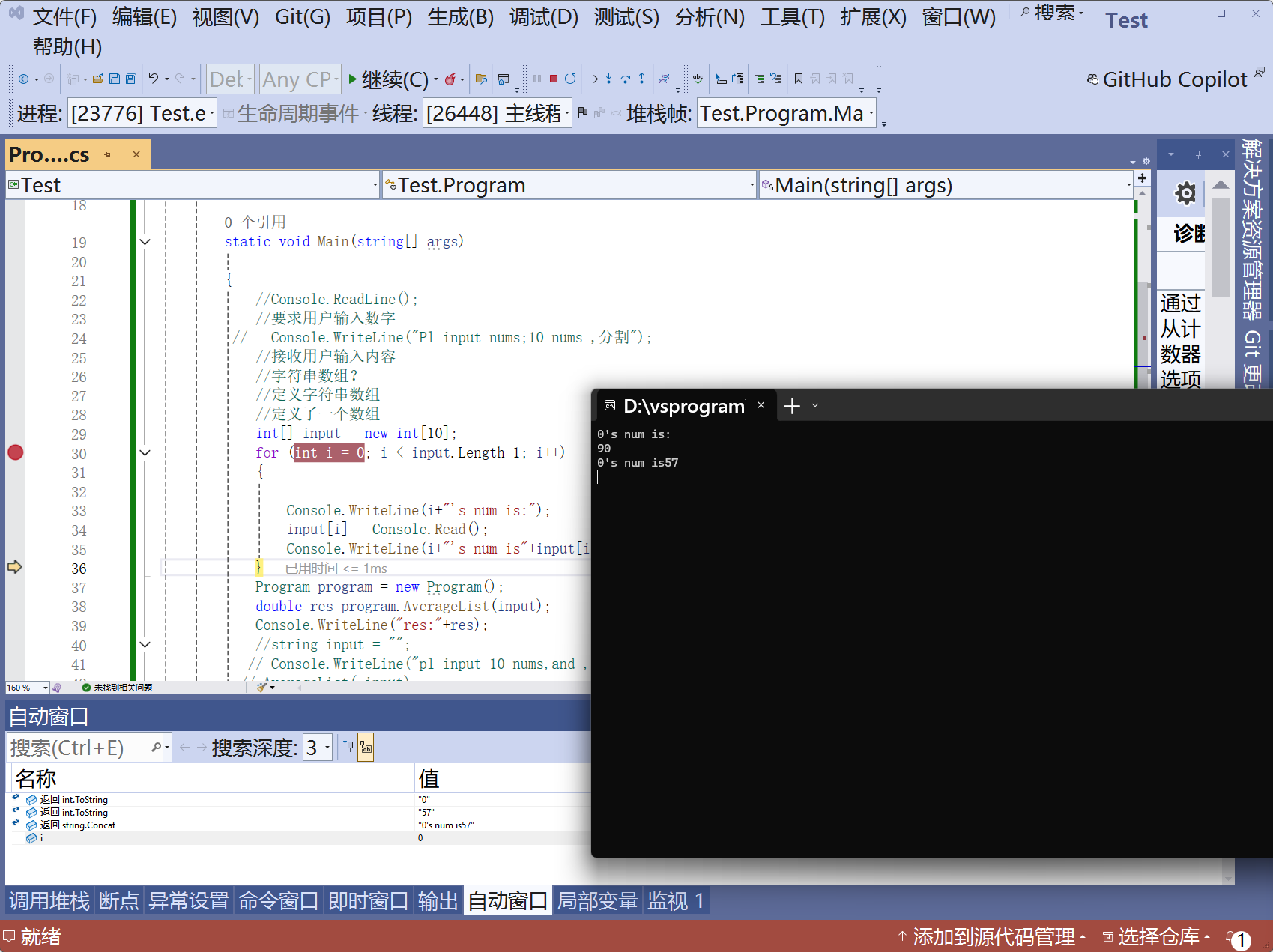Image resolution: width=1273 pixels, height=952 pixels.
Task: Click the flag threads icon beside thread box
Action: (583, 112)
